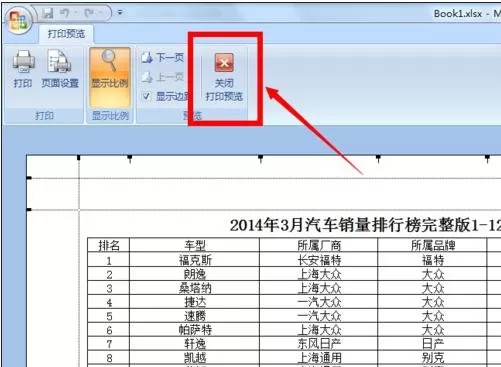Click the 打印 printer button
This screenshot has height=367, width=501.
tap(23, 69)
